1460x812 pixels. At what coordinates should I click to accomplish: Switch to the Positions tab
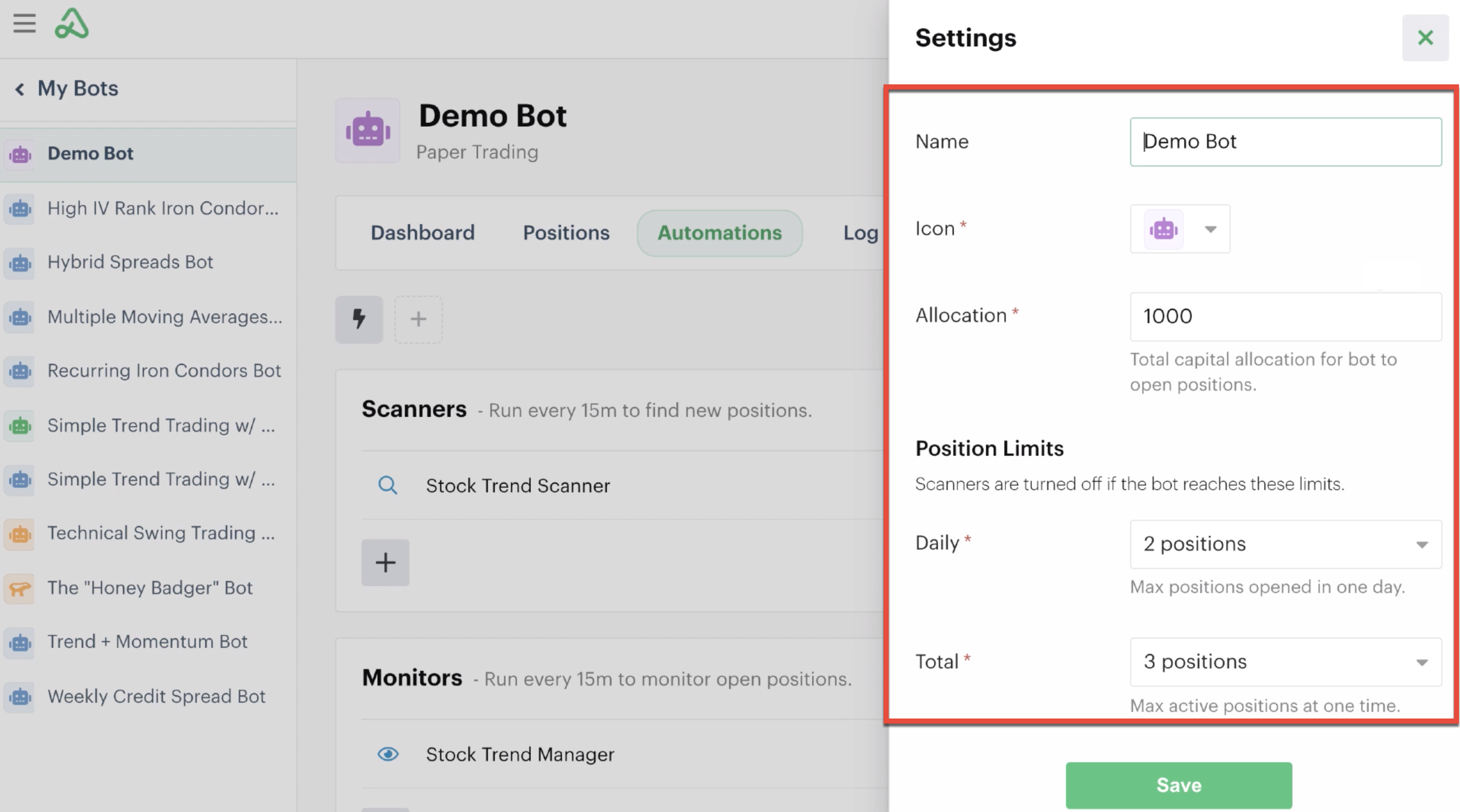566,233
